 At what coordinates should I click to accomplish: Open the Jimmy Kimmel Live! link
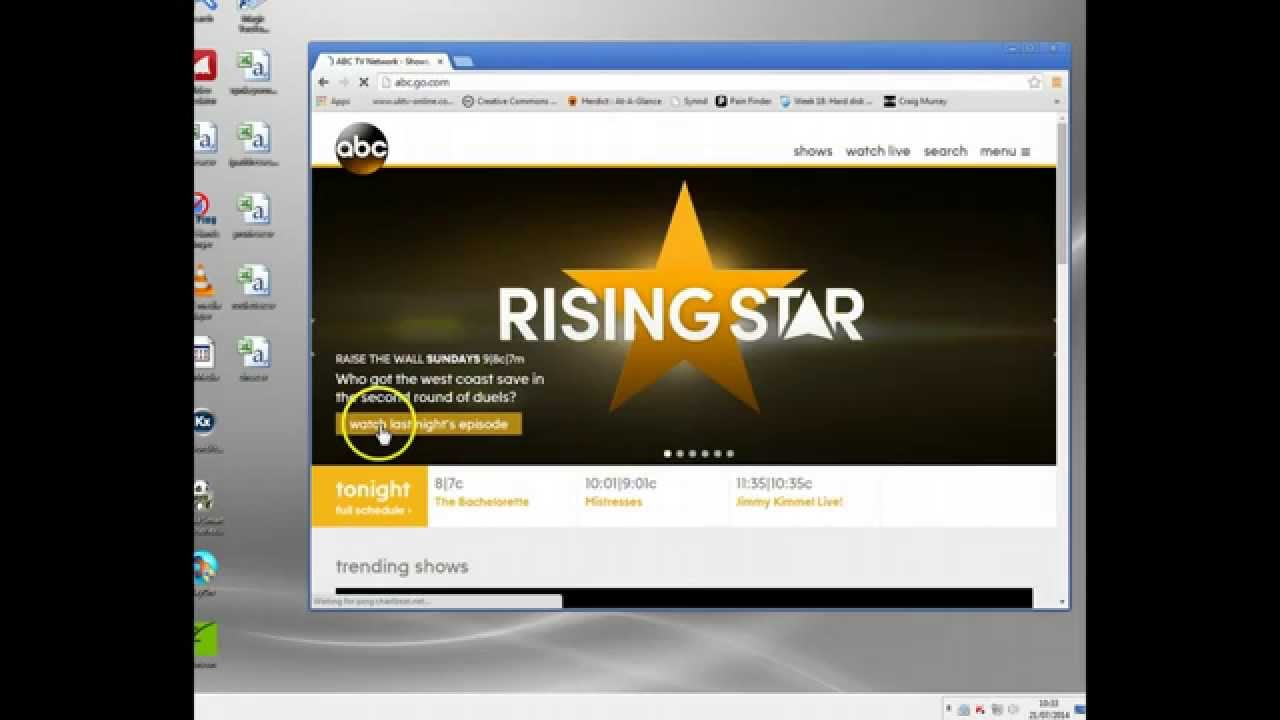coord(790,502)
